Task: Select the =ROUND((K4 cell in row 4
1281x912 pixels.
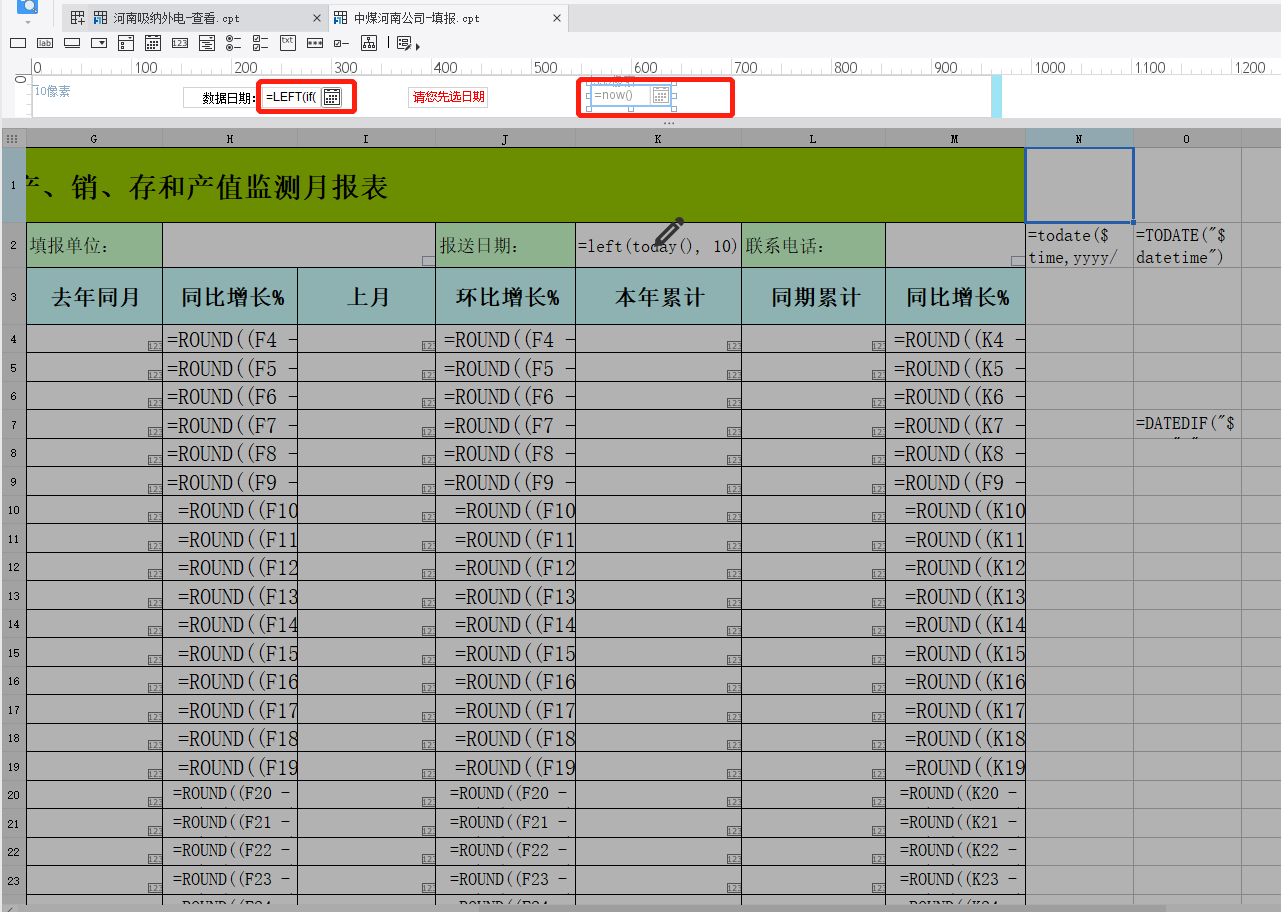Action: click(955, 339)
